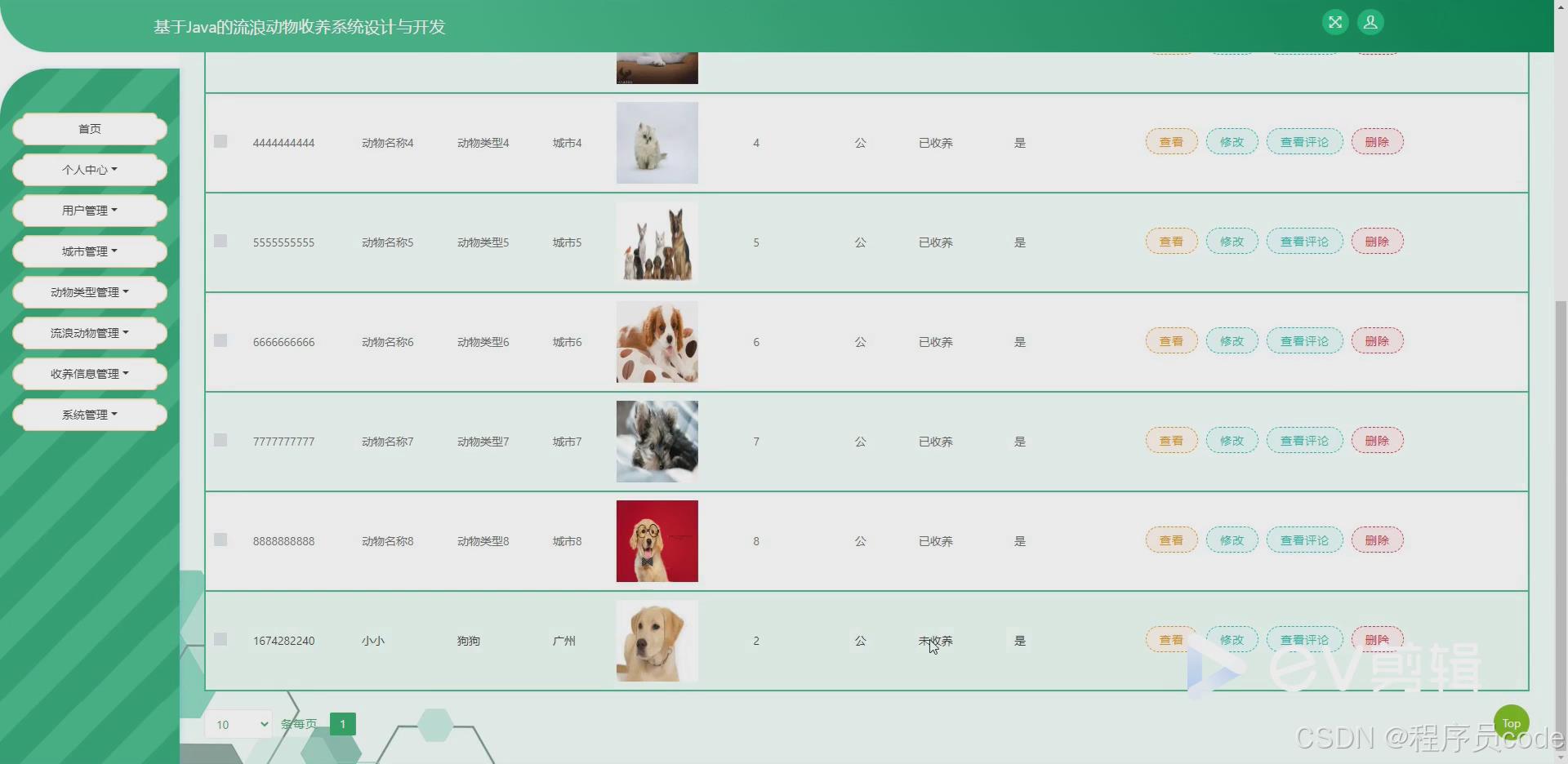The width and height of the screenshot is (1568, 764).
Task: Open the user profile icon in header
Action: 1370,22
